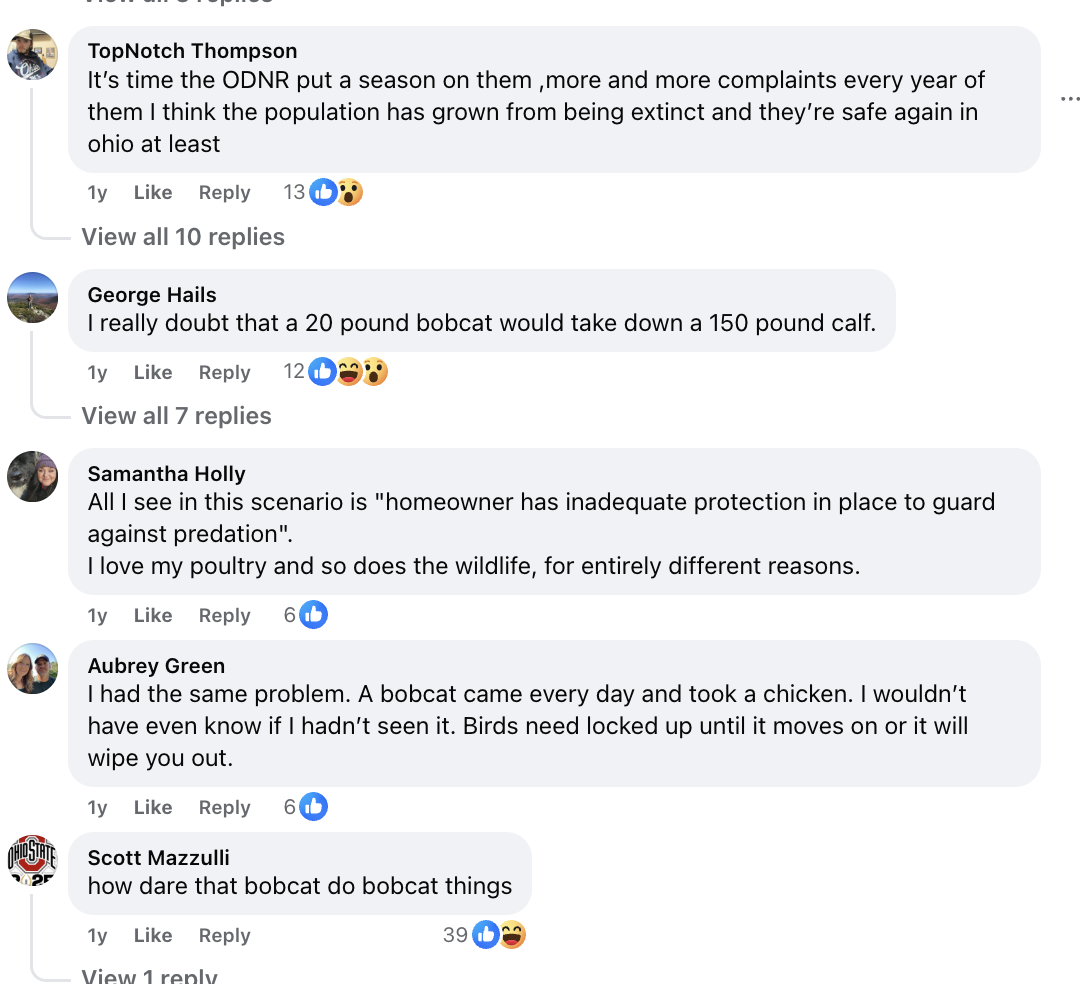This screenshot has height=984, width=1080.
Task: Click the like reaction icon on Aubrey Green's comment
Action: pyautogui.click(x=314, y=807)
